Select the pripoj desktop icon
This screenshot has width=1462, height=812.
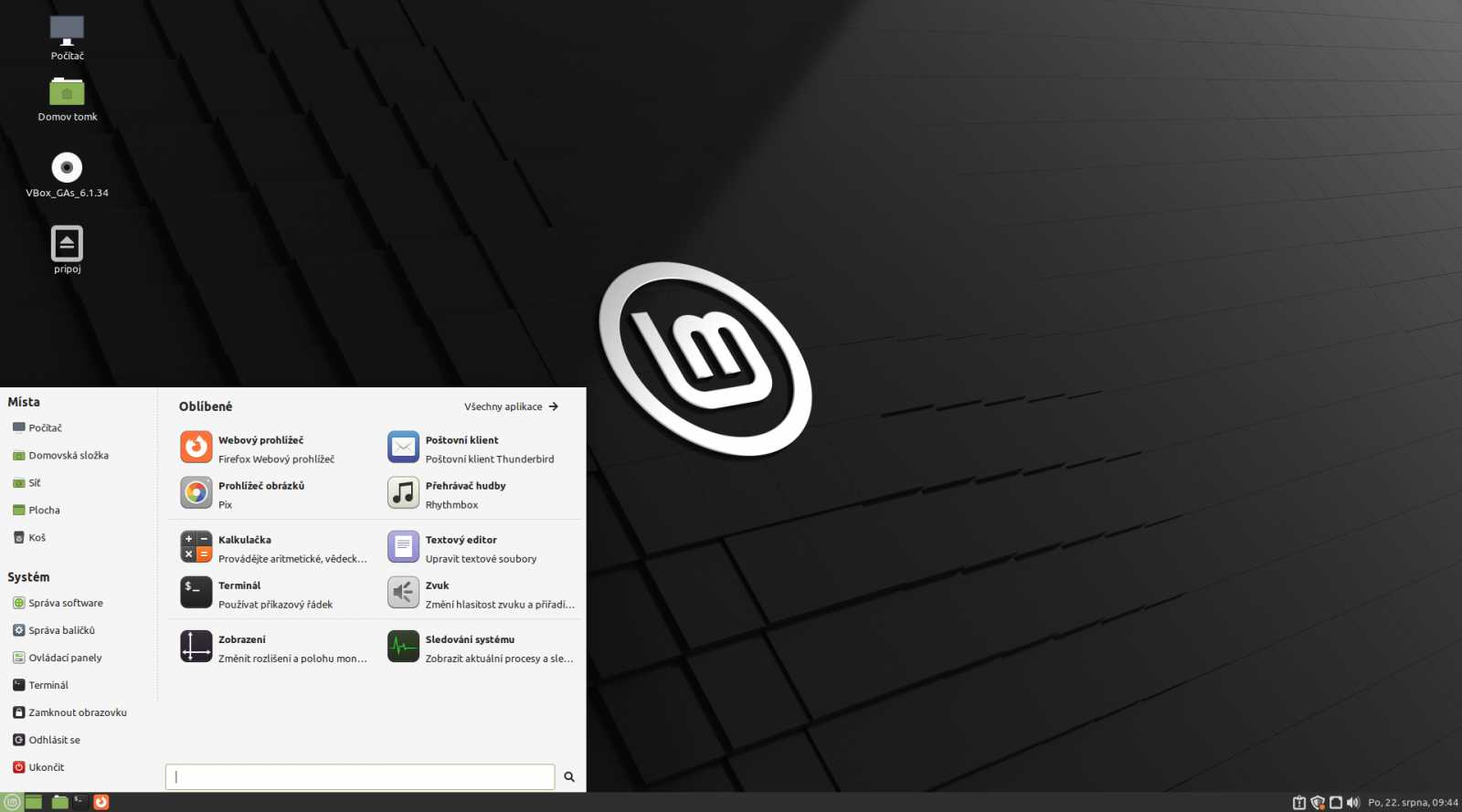[67, 249]
